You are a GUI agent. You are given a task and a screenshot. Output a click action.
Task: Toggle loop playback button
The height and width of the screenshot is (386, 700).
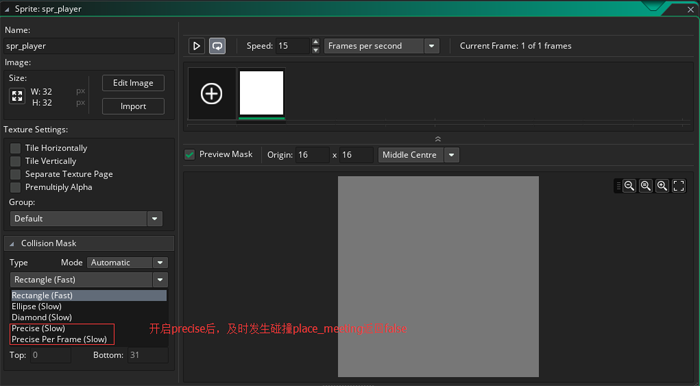tap(217, 46)
